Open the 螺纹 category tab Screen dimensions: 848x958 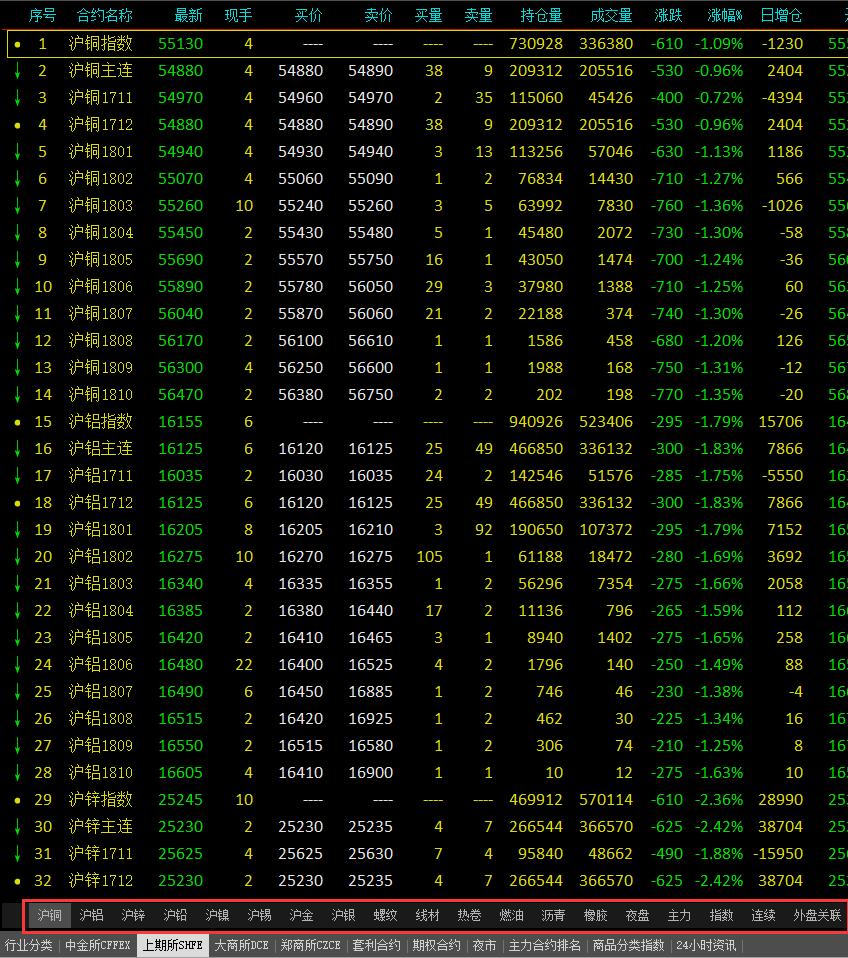tap(385, 915)
